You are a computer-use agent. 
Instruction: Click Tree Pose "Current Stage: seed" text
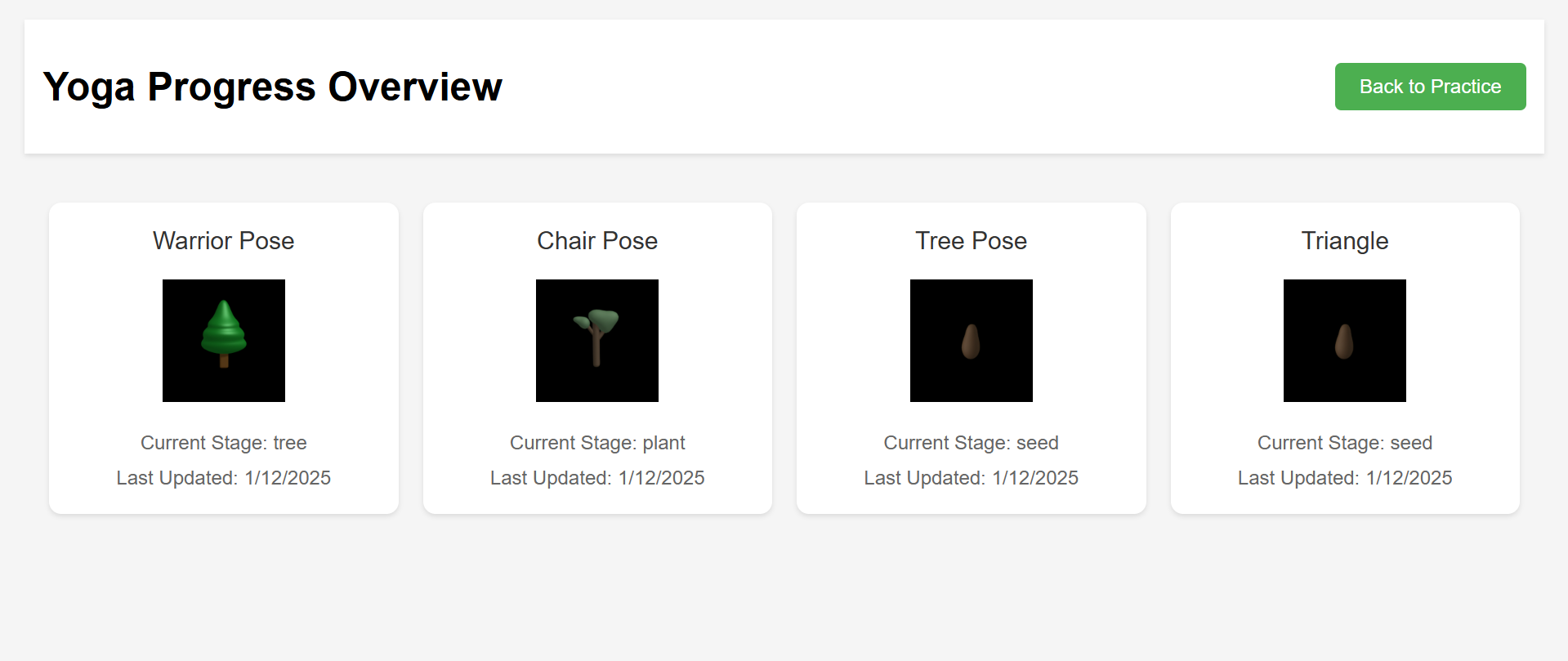pyautogui.click(x=971, y=443)
